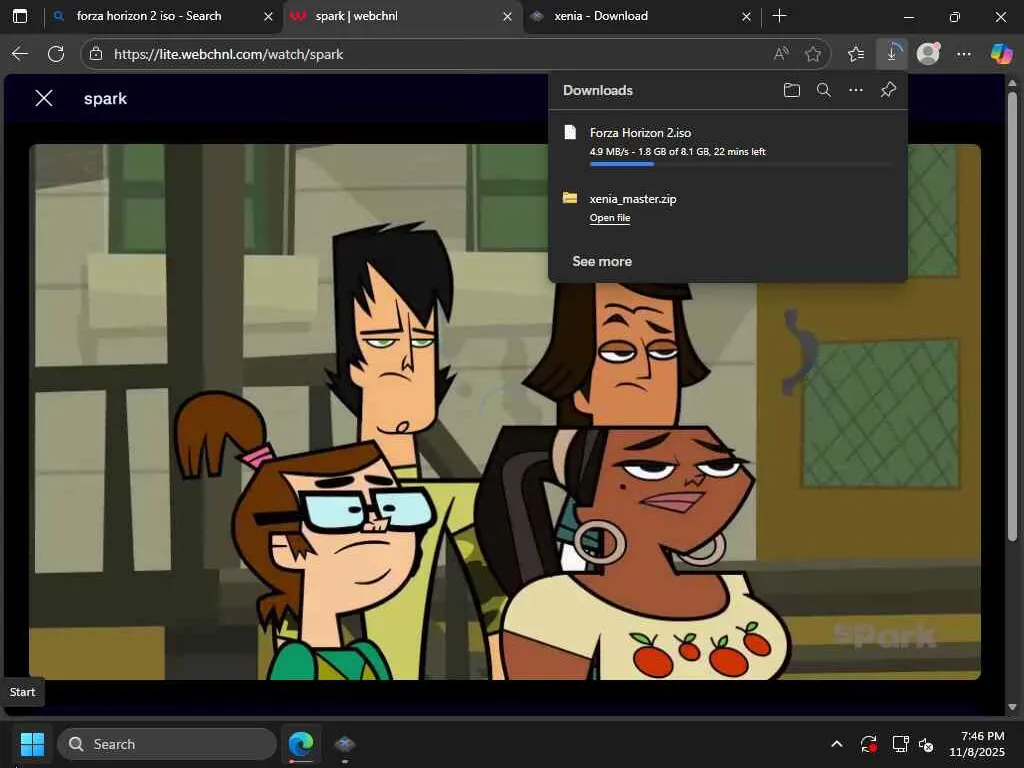The width and height of the screenshot is (1024, 768).
Task: Open more options in Downloads panel
Action: 855,90
